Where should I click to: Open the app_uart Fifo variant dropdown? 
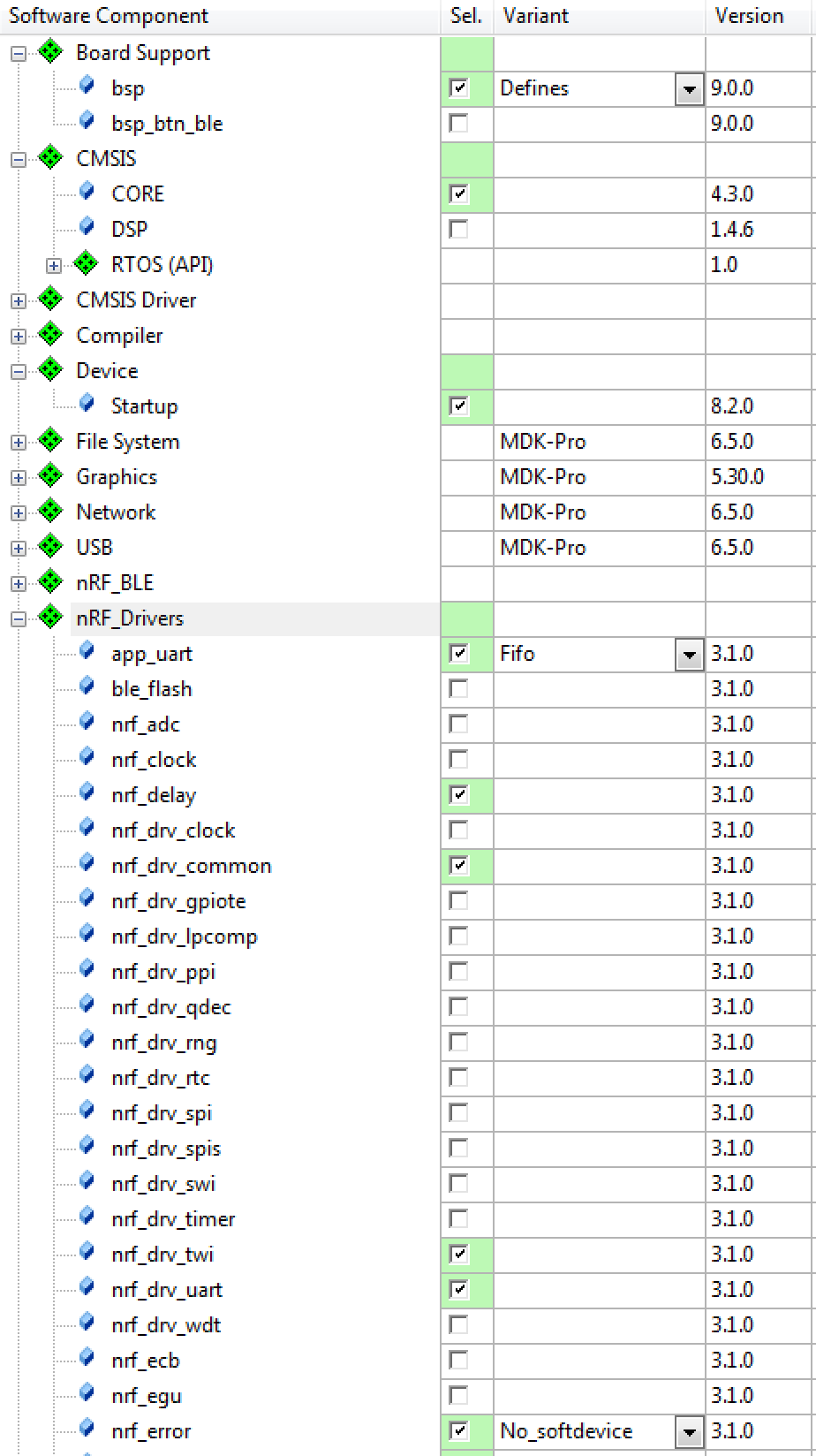689,654
